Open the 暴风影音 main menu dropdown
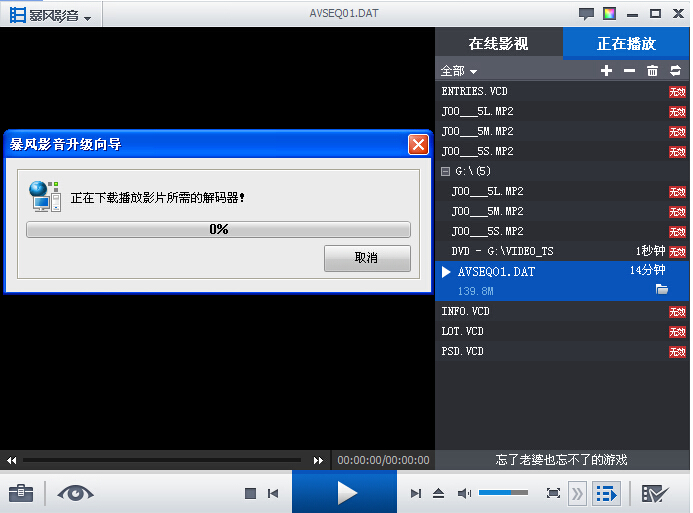Screen dimensions: 693x513 click(x=50, y=15)
